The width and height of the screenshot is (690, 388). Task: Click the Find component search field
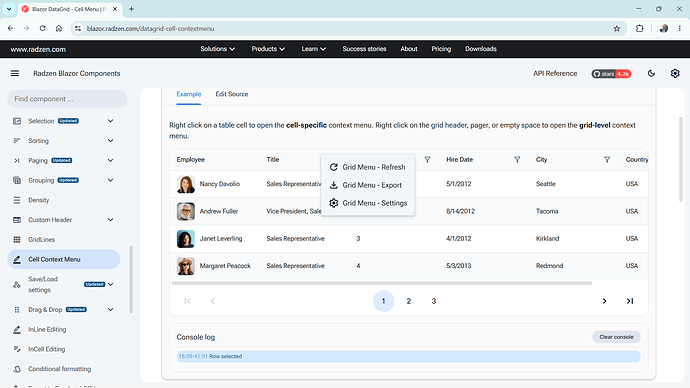(x=67, y=99)
